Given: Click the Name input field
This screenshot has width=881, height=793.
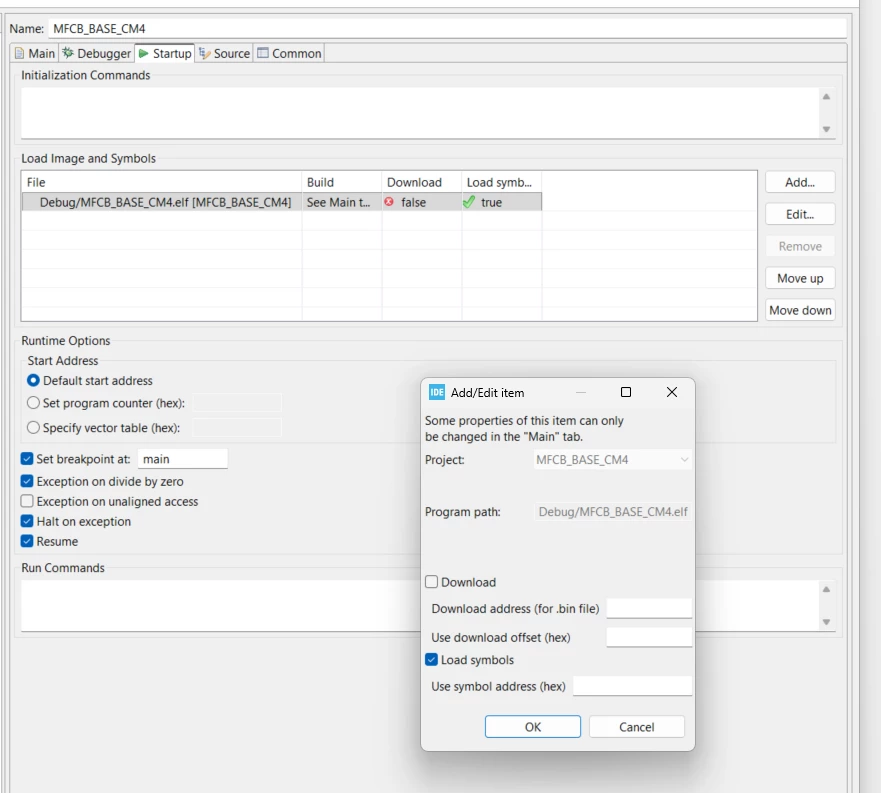Looking at the screenshot, I should tap(447, 29).
